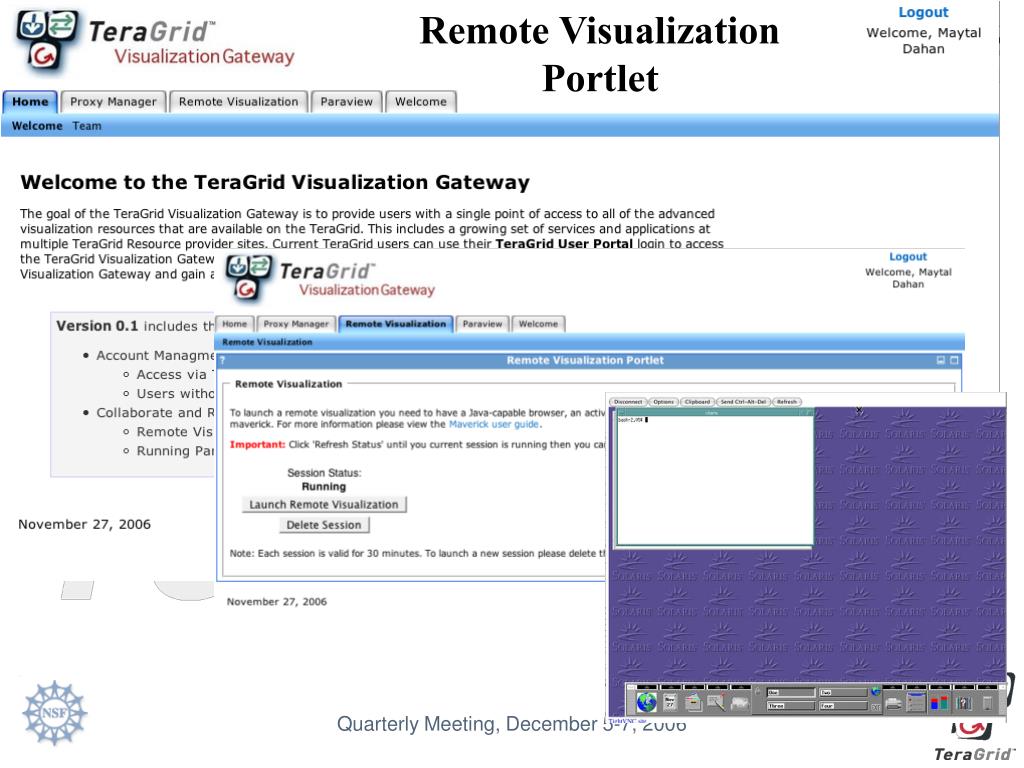Open the text note pencil icon in CDE panel
1024x768 pixels.
pos(716,703)
